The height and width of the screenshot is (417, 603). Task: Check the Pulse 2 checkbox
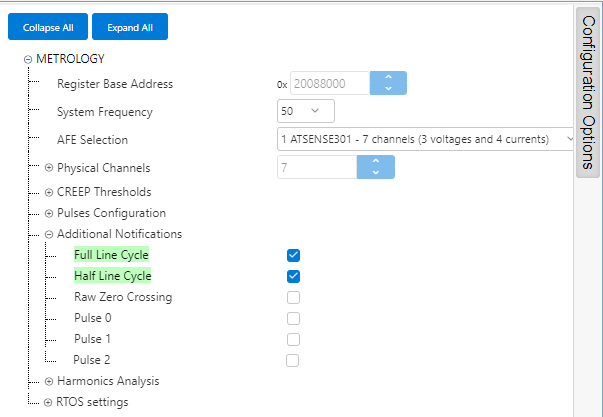[x=293, y=360]
